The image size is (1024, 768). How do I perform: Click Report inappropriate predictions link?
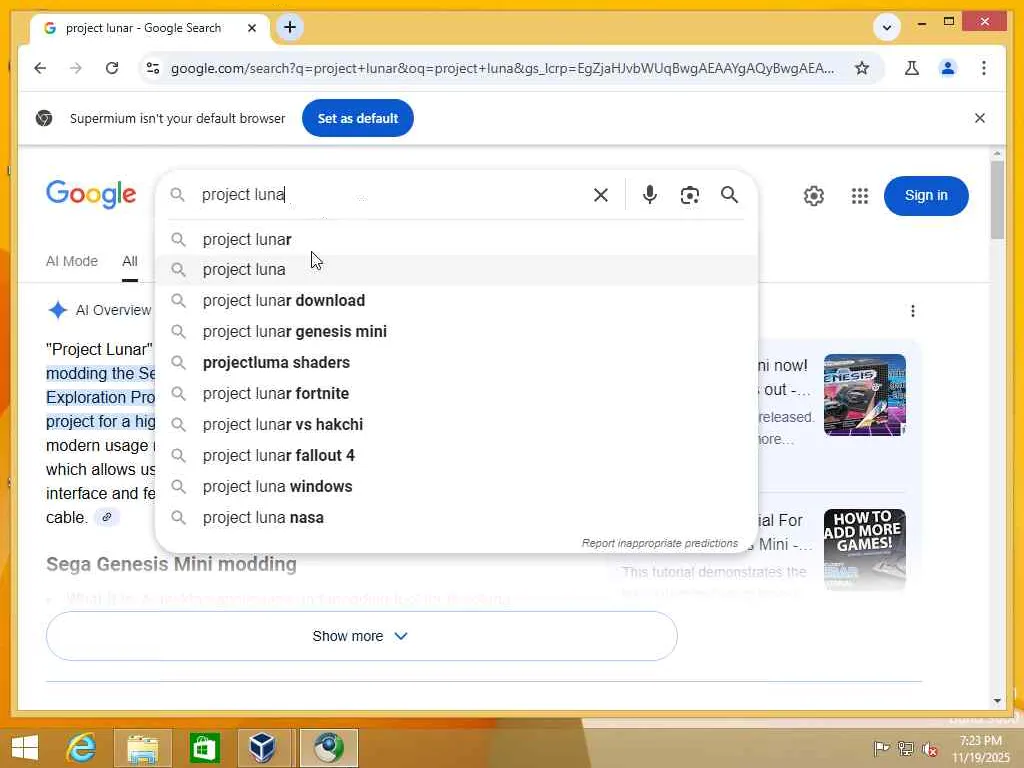click(660, 543)
